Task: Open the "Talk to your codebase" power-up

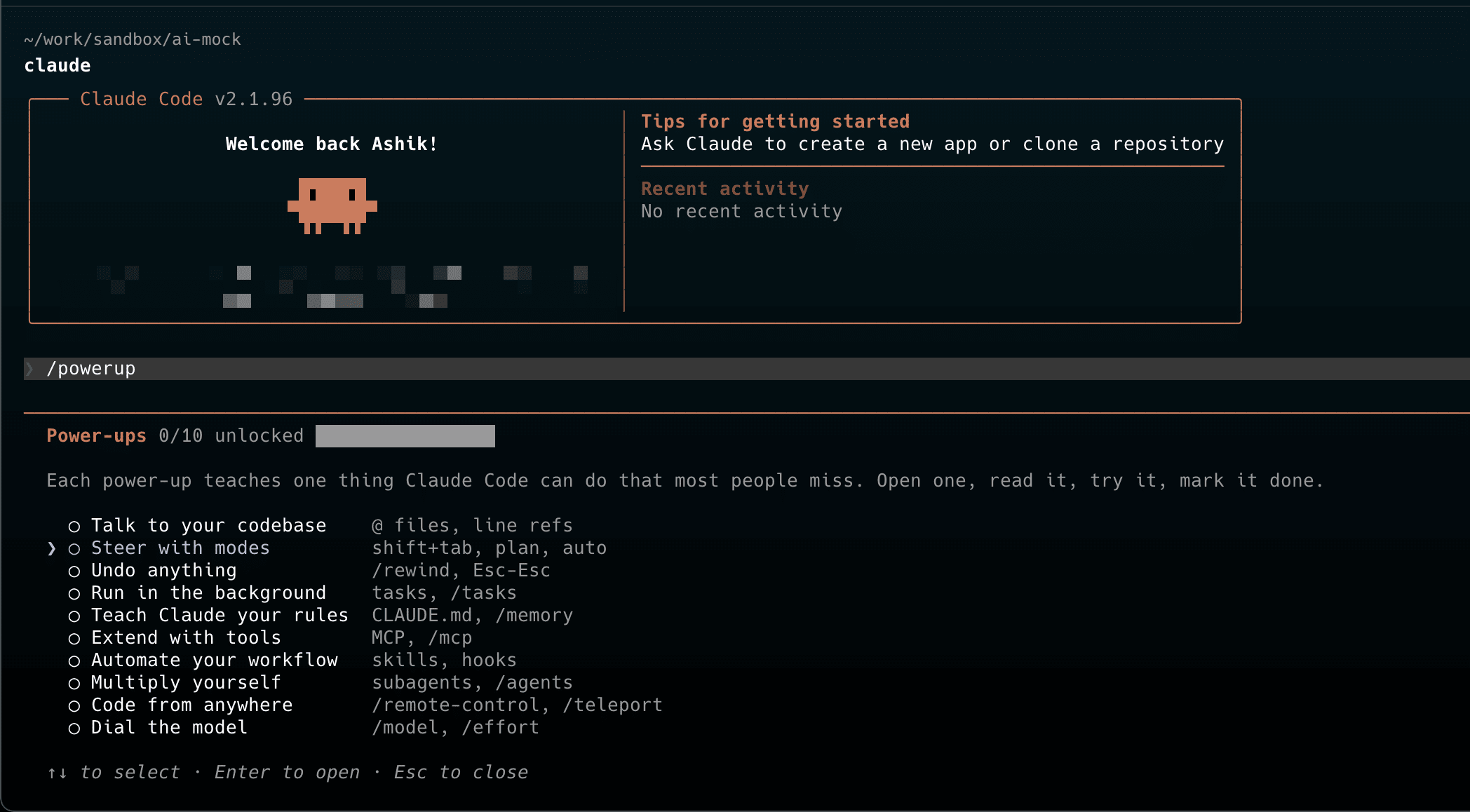Action: tap(208, 525)
